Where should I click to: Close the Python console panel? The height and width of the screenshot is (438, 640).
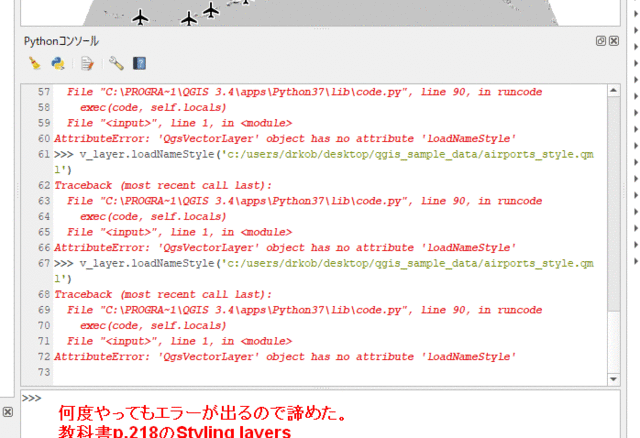(x=613, y=41)
